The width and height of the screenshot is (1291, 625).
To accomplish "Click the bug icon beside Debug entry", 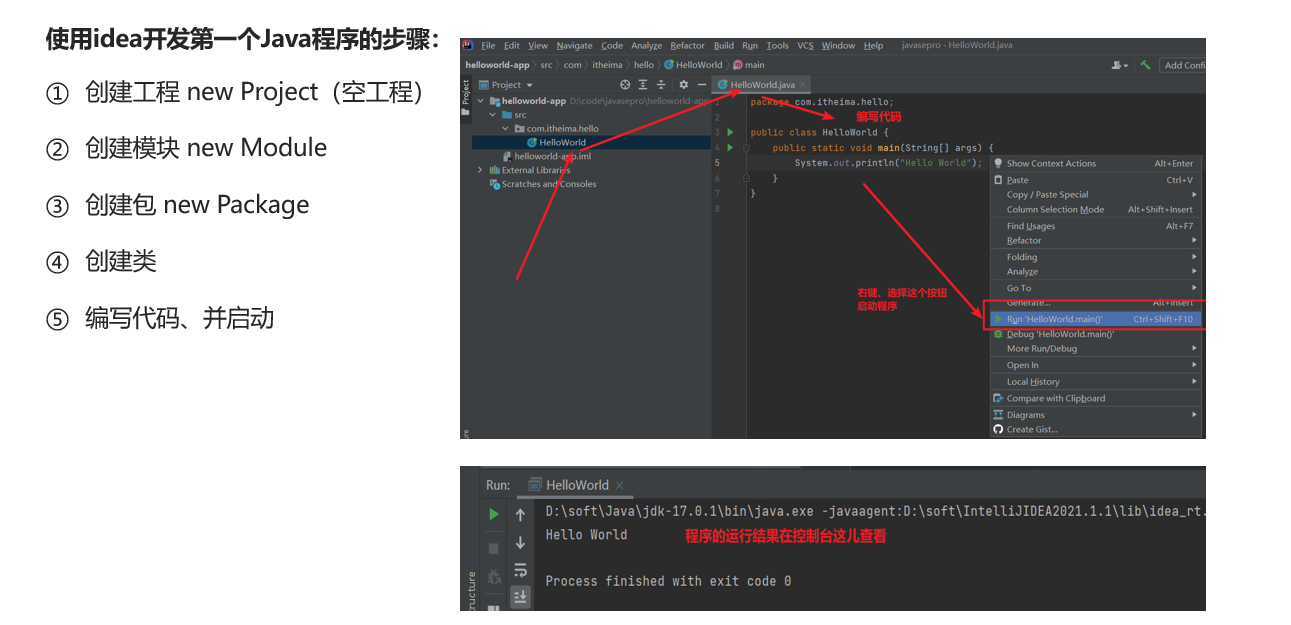I will pos(998,334).
